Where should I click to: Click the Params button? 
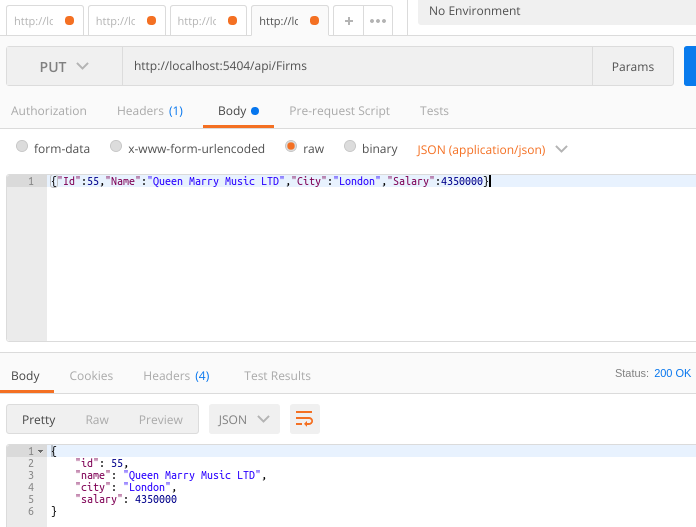pos(632,67)
